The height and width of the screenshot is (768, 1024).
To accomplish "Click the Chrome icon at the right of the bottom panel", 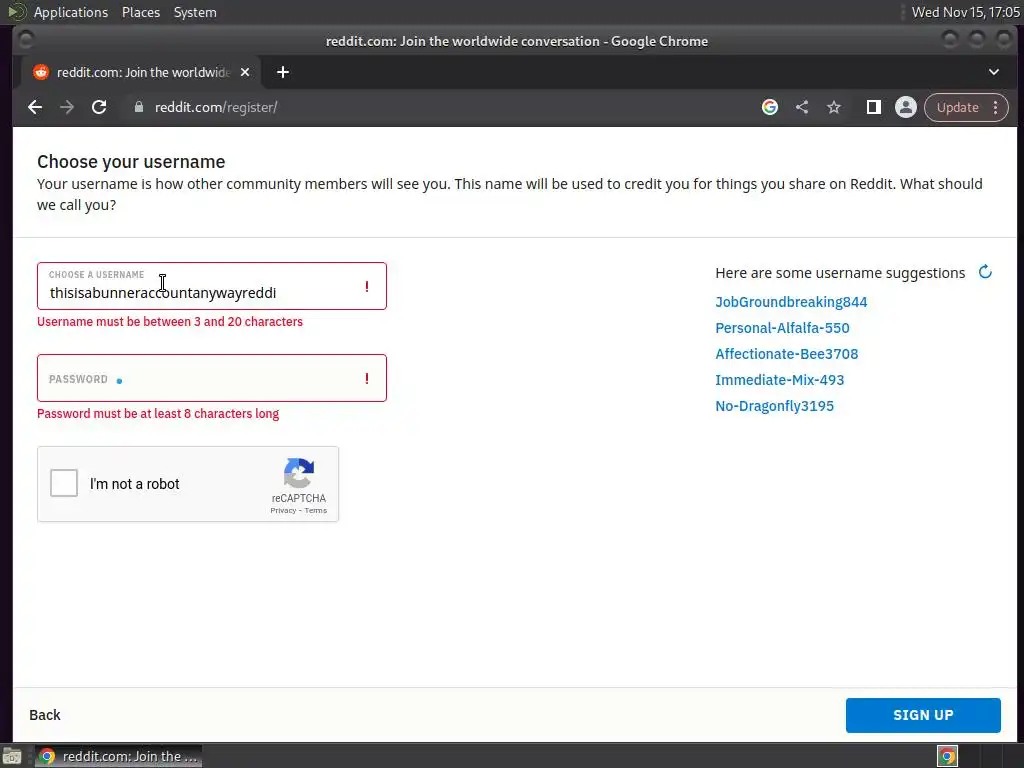I will coord(948,756).
